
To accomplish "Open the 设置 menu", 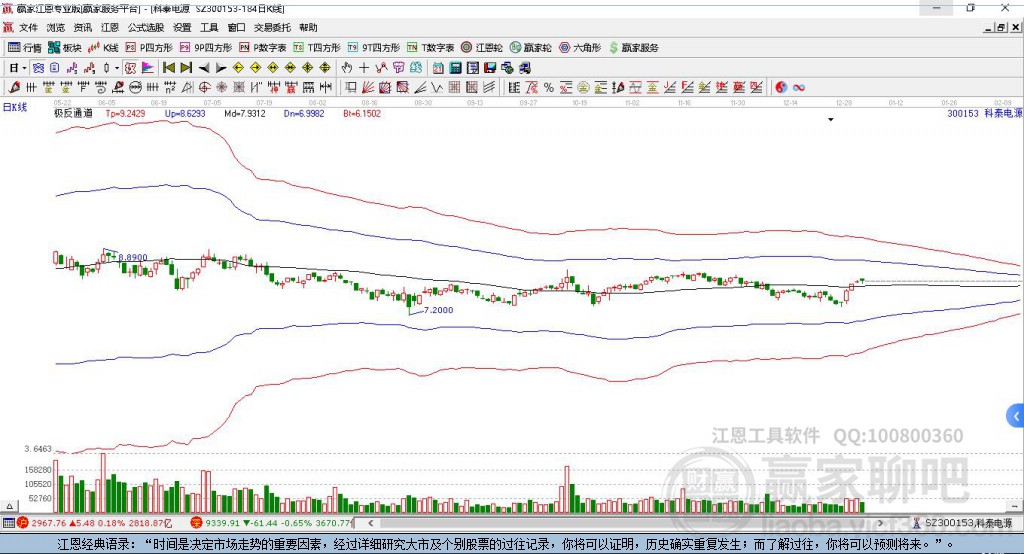I will point(182,27).
